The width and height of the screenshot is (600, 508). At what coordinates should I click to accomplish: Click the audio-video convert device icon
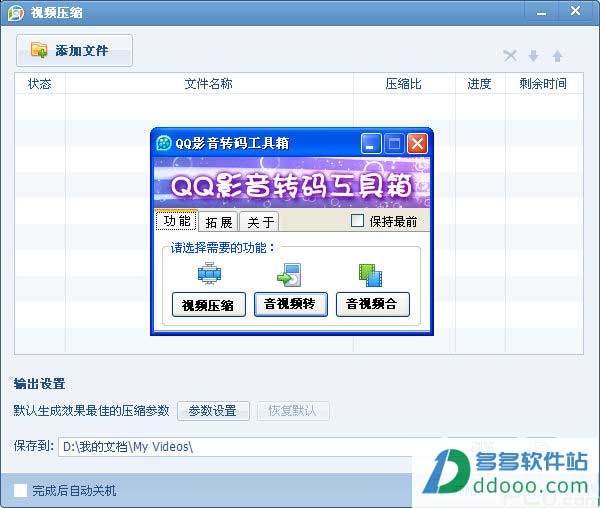tap(289, 275)
